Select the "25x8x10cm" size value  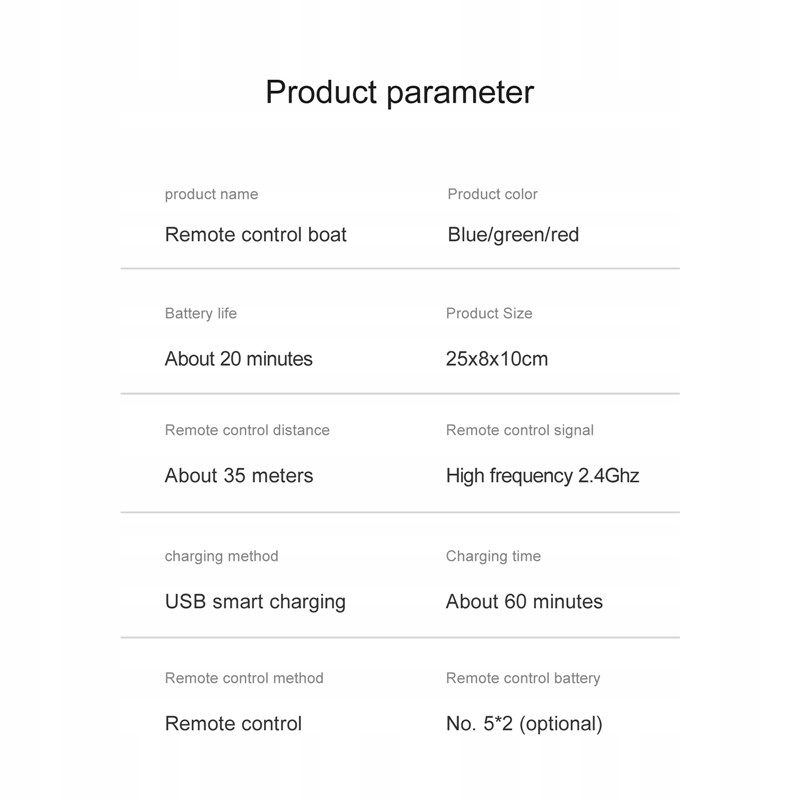click(497, 358)
